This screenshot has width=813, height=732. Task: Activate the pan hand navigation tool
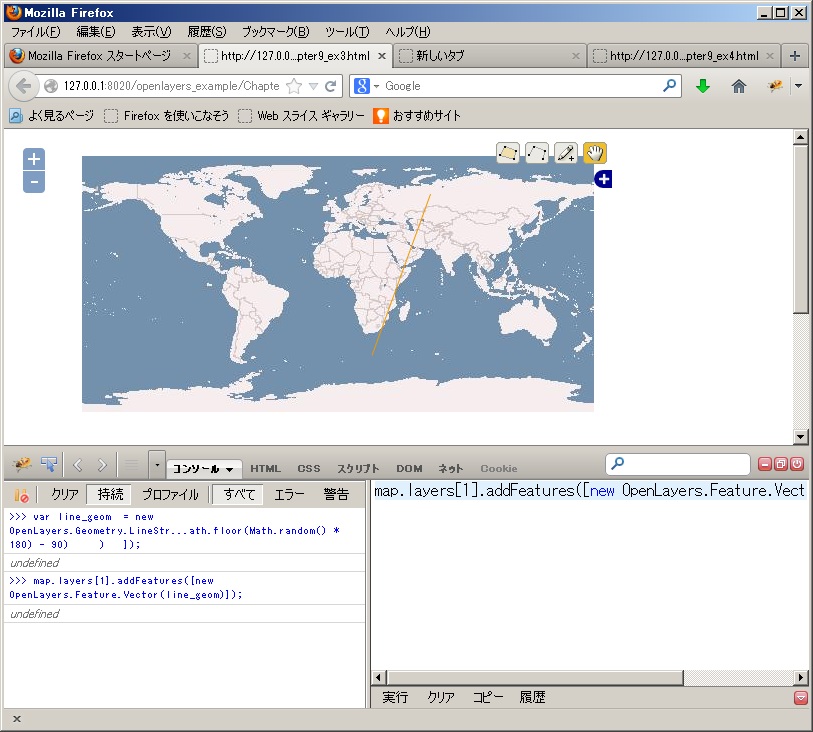pyautogui.click(x=595, y=153)
